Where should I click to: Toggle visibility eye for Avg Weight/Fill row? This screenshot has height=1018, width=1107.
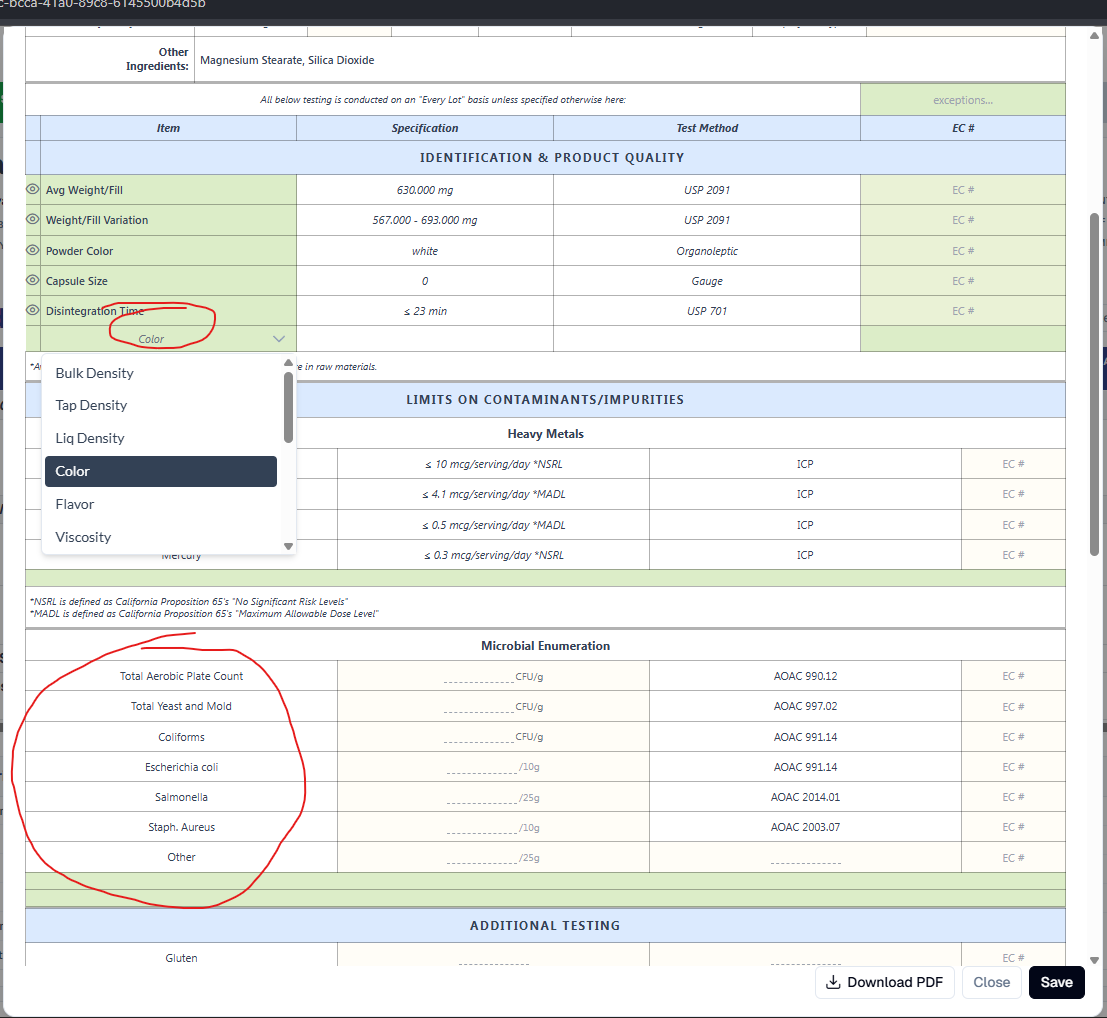point(32,189)
